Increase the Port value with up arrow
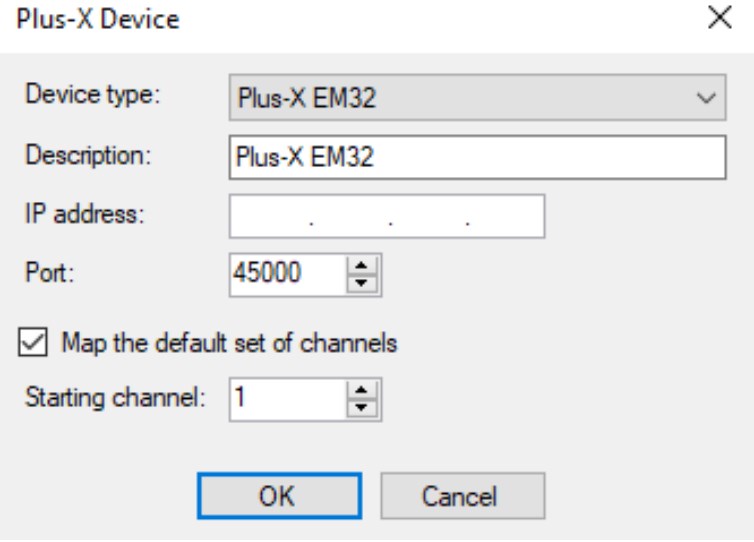Screen dimensions: 754x542 pyautogui.click(x=362, y=265)
